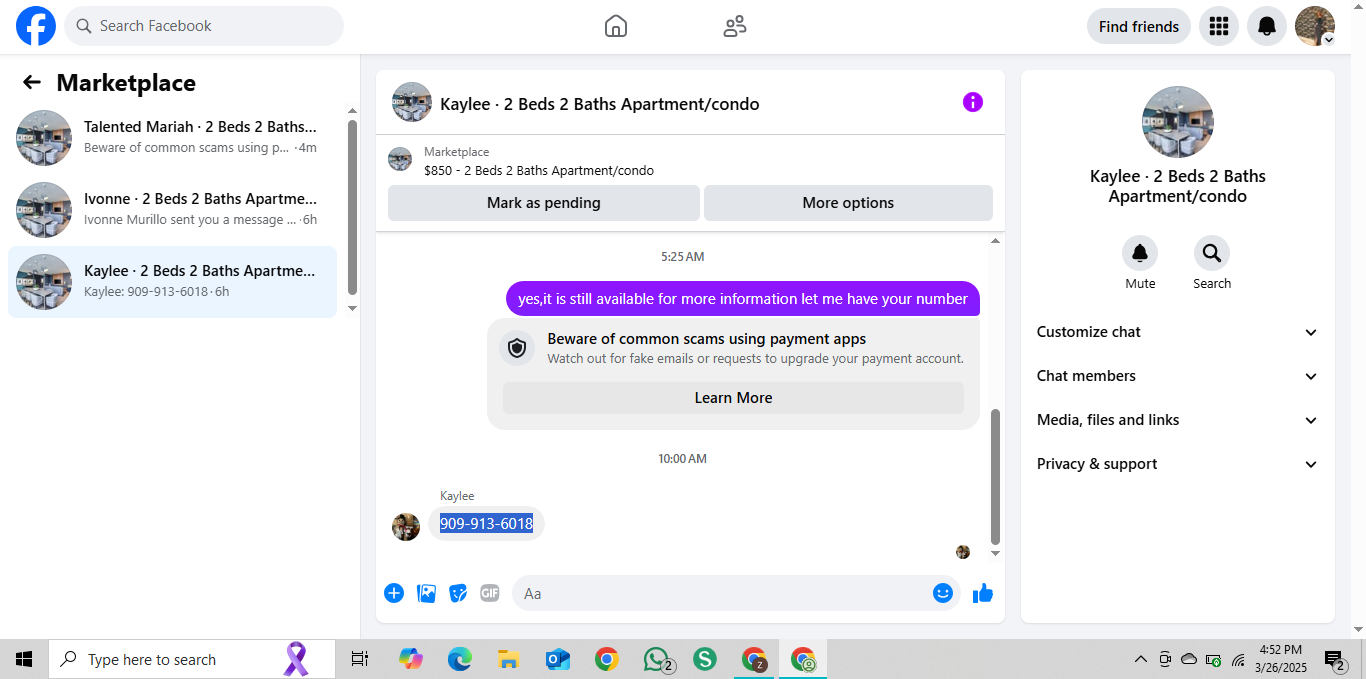Open the header listing thumbnail
This screenshot has width=1366, height=679.
coord(412,102)
